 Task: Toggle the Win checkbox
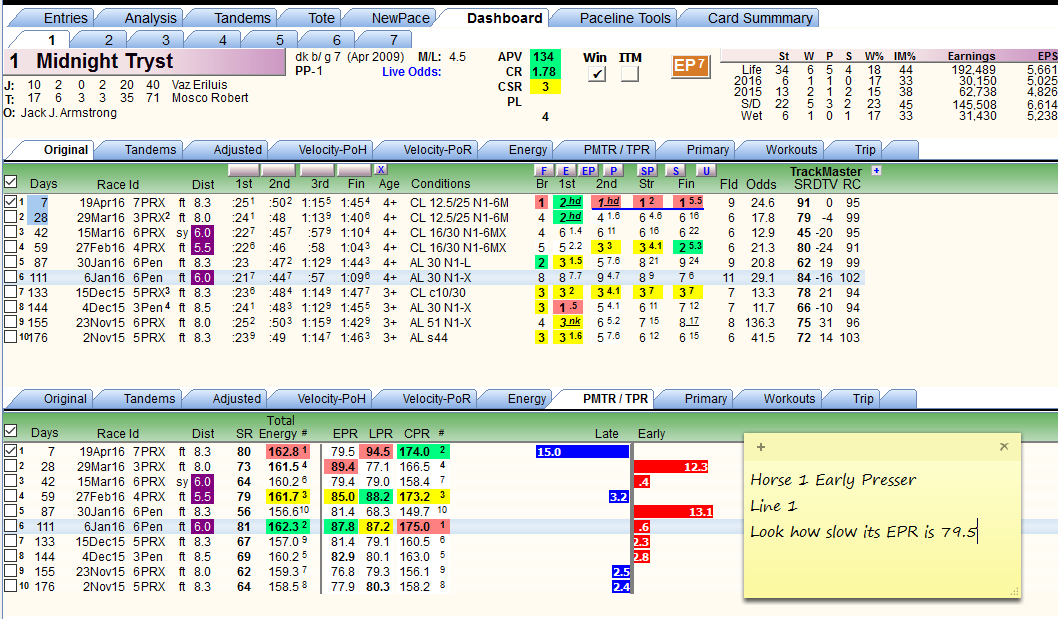[596, 74]
